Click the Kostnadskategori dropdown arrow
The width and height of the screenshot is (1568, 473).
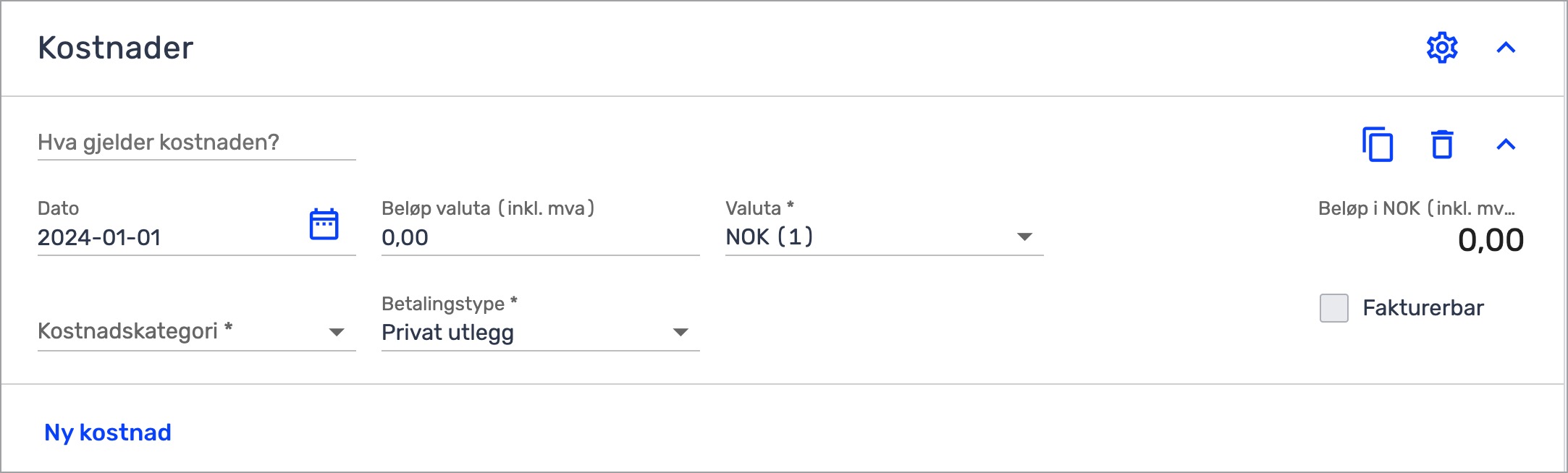pos(336,332)
